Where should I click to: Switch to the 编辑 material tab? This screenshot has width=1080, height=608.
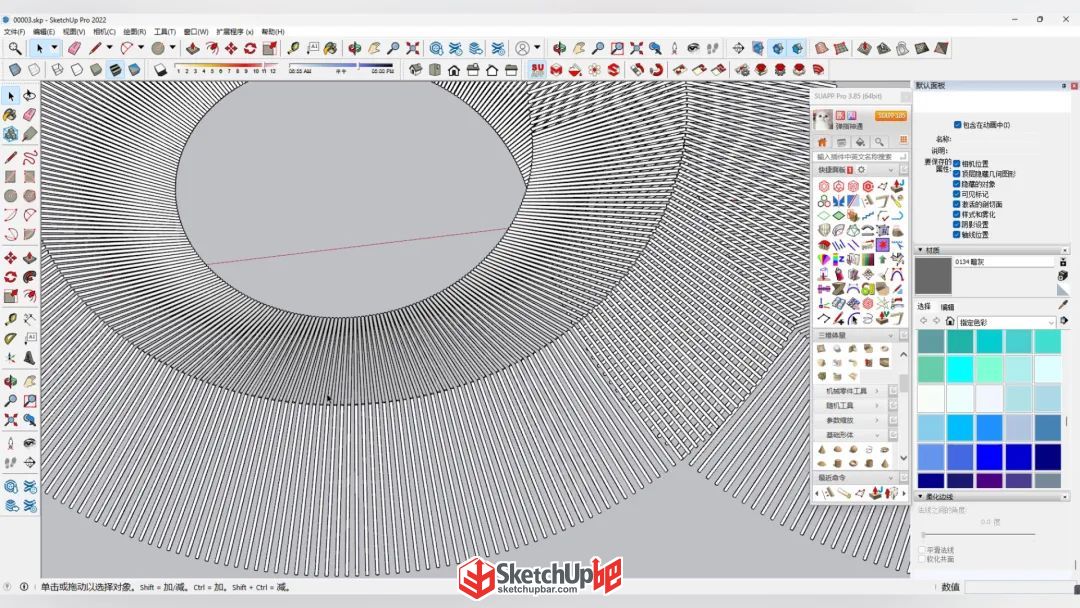point(948,307)
